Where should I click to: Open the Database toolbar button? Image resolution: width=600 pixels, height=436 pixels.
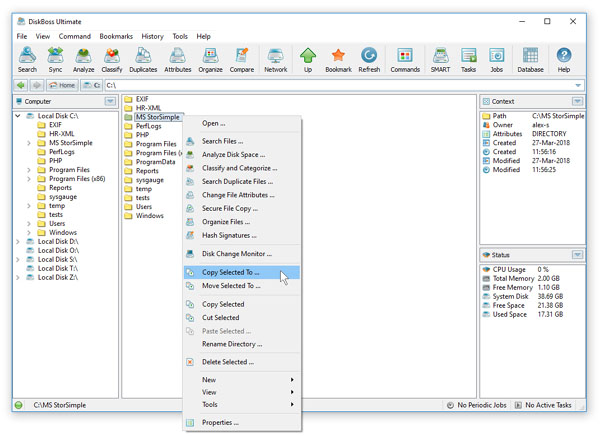tap(530, 60)
